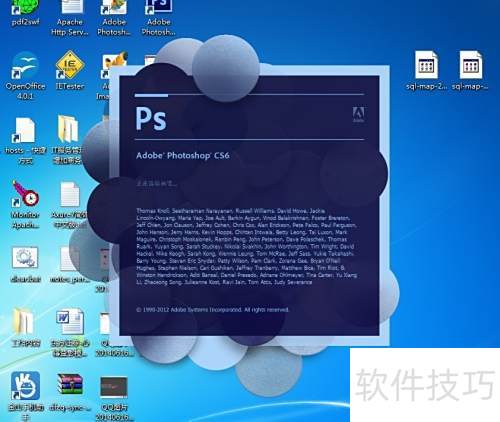
Task: Select the Adobe Photoshop shortcut with picture icon
Action: [114, 17]
